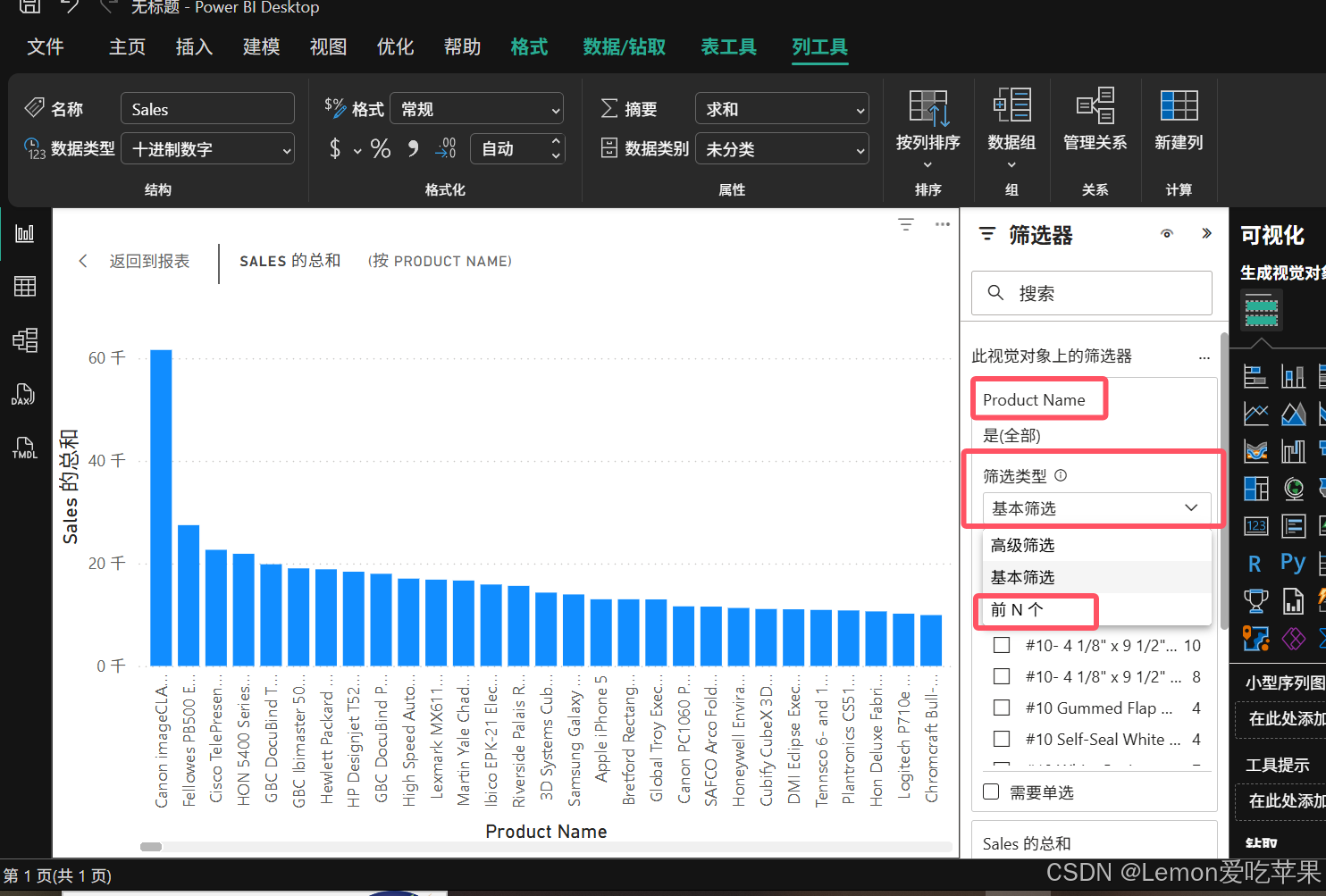Open Table view in left sidebar

pyautogui.click(x=25, y=287)
